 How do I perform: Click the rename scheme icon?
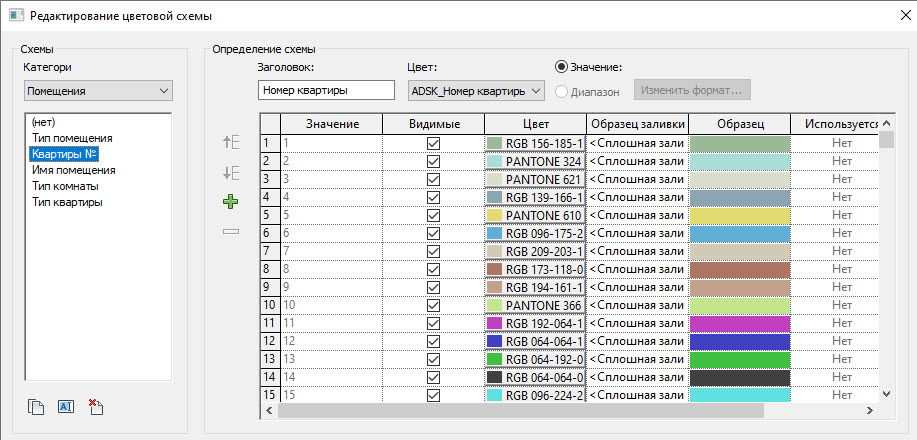click(66, 407)
